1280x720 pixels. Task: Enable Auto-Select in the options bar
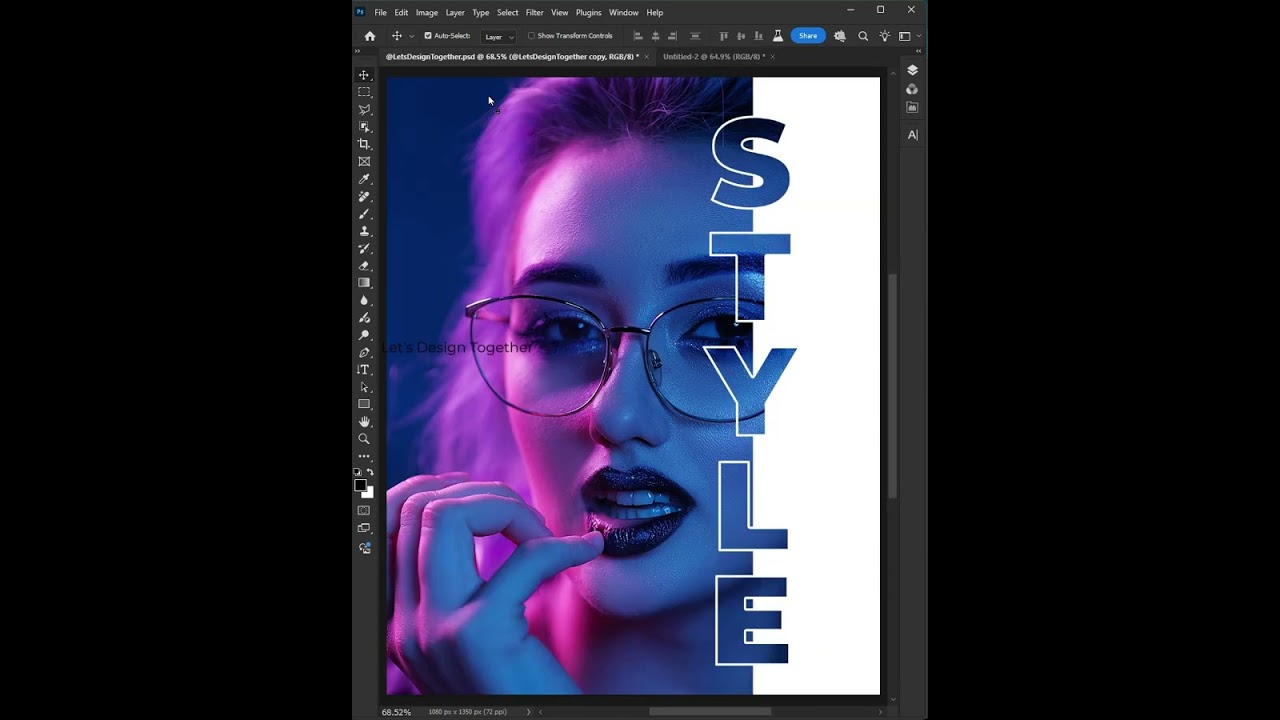pyautogui.click(x=428, y=35)
